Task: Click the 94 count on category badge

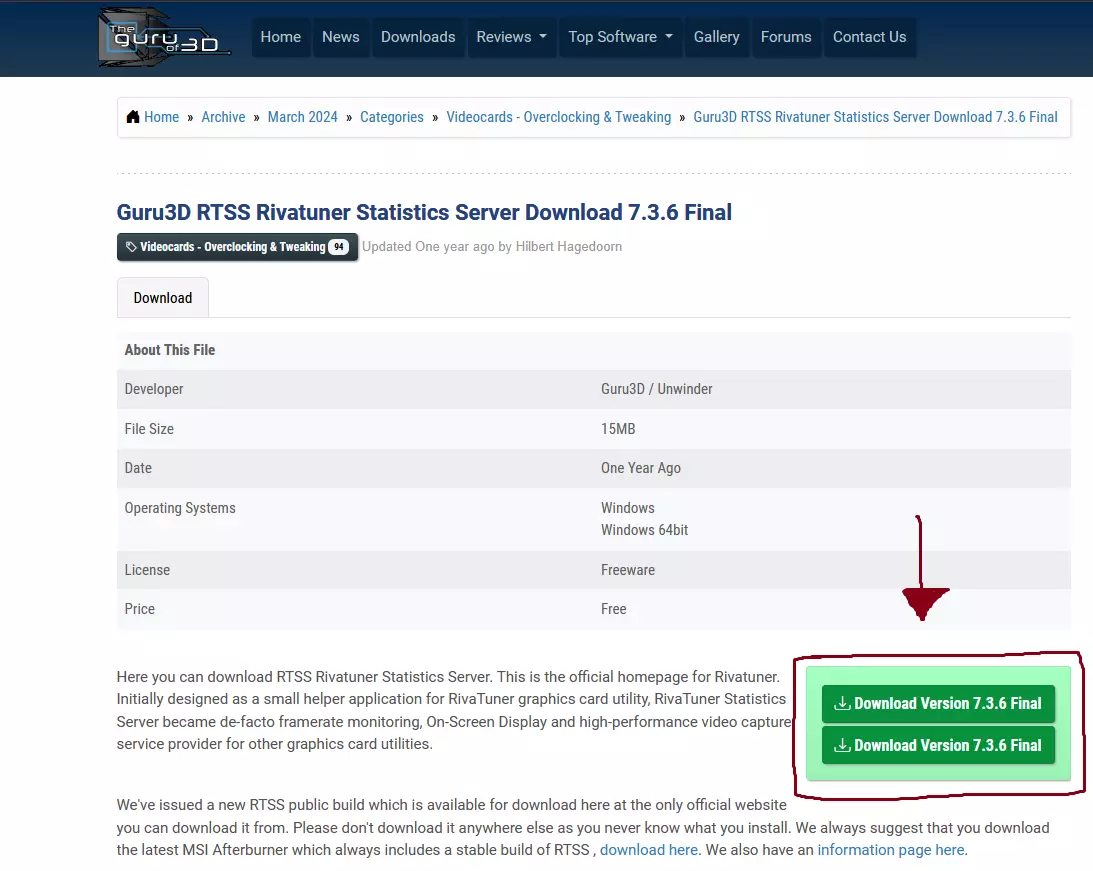Action: (338, 247)
